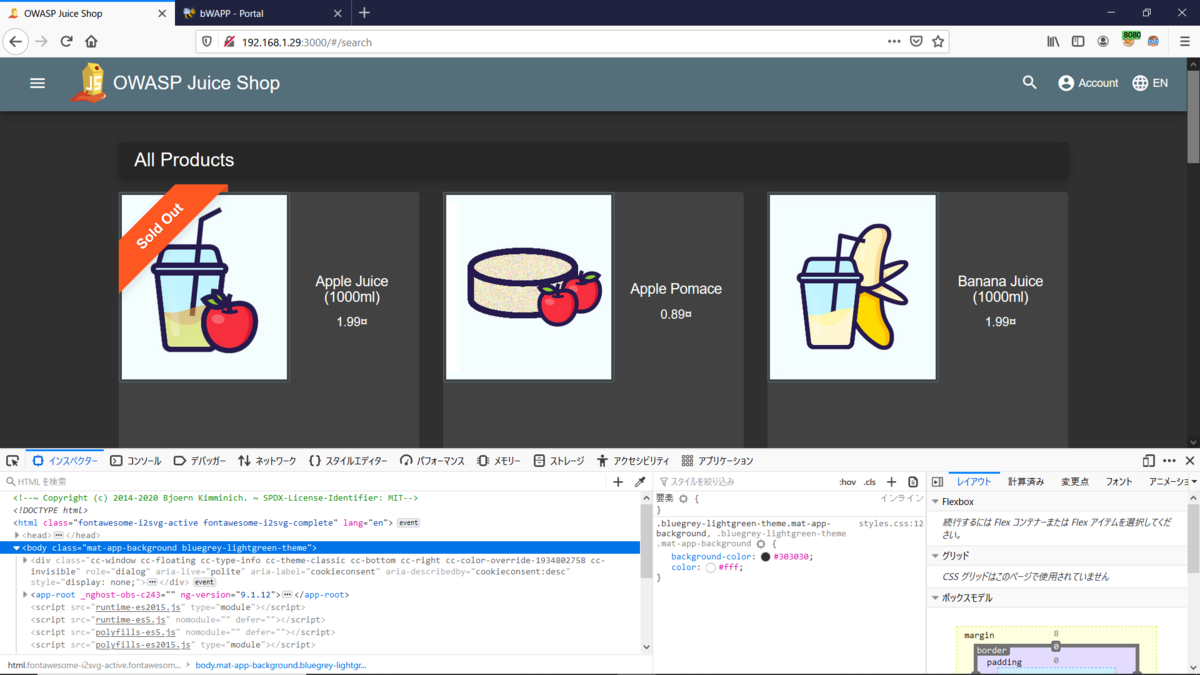Click the スタイルを絞り込み filter field
The height and width of the screenshot is (675, 1200).
point(745,482)
